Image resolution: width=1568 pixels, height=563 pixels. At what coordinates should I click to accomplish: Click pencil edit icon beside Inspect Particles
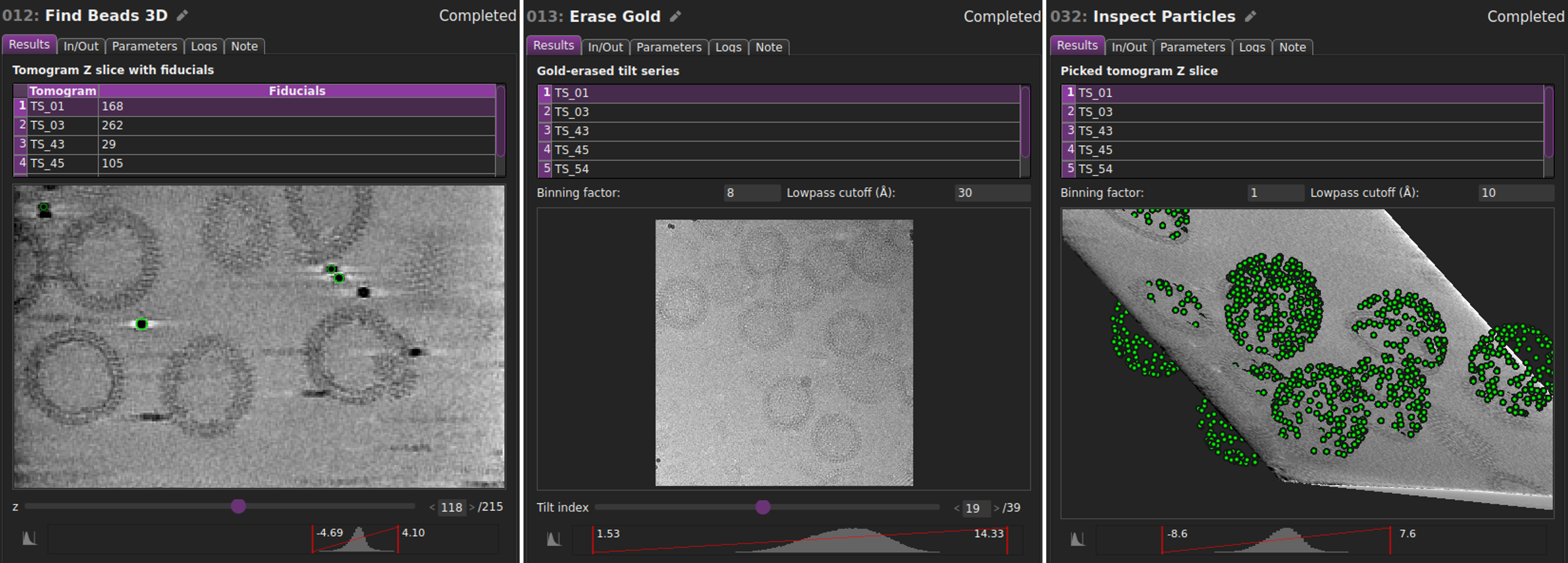(x=1250, y=17)
